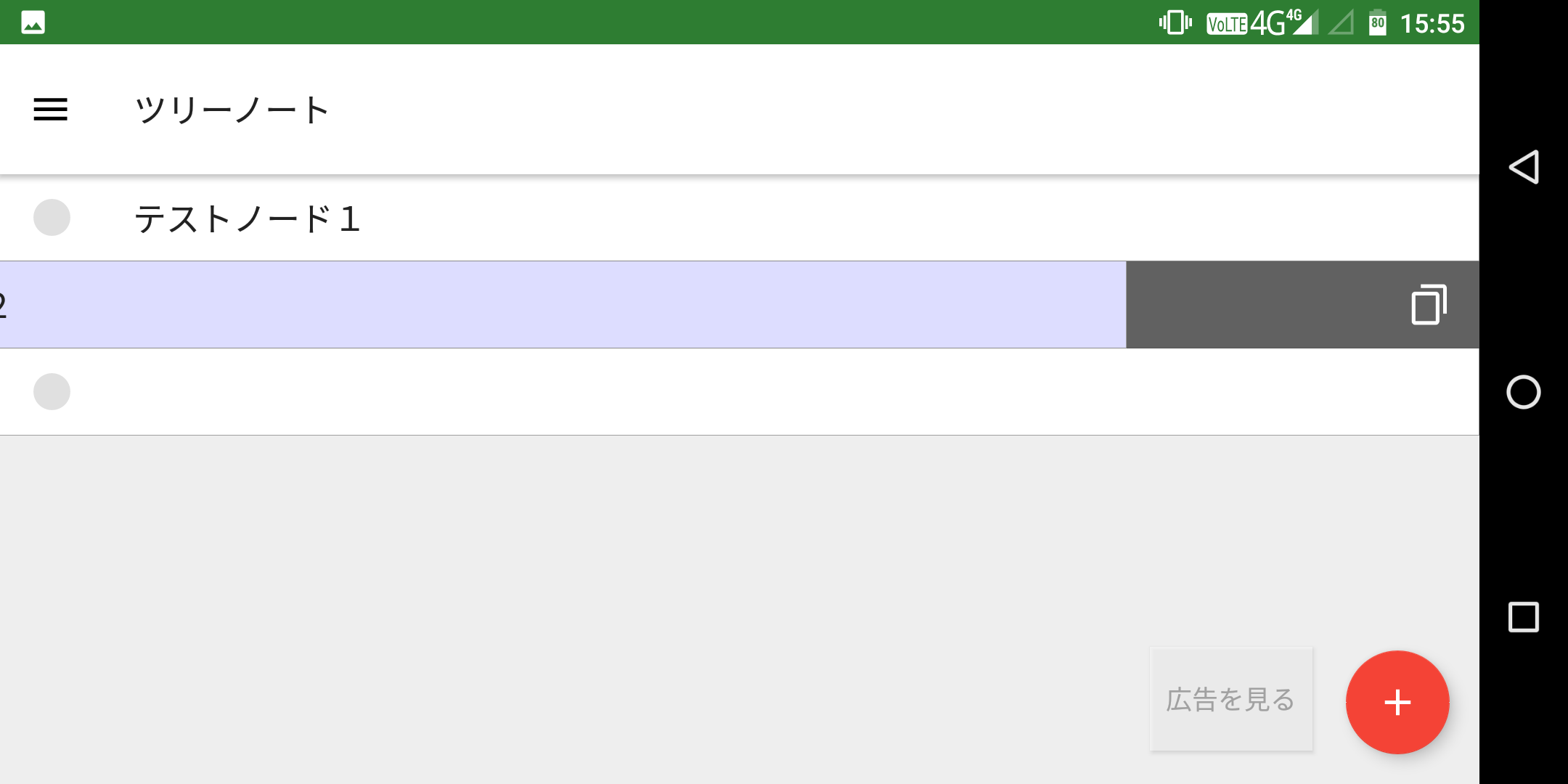Toggle the circle on the empty third row
The image size is (1568, 784).
coord(52,392)
